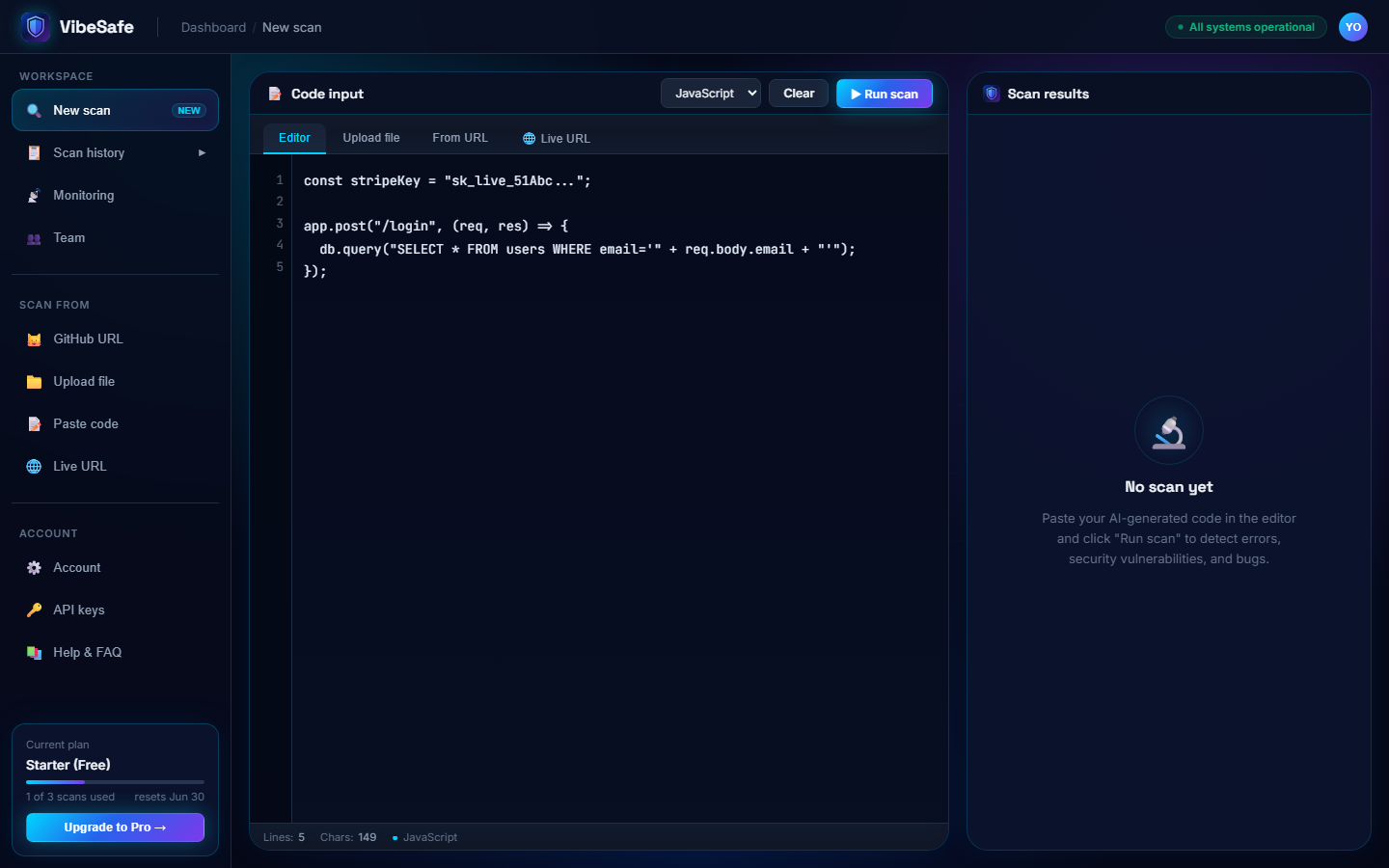This screenshot has width=1389, height=868.
Task: Switch to the Editor tab
Action: click(294, 138)
